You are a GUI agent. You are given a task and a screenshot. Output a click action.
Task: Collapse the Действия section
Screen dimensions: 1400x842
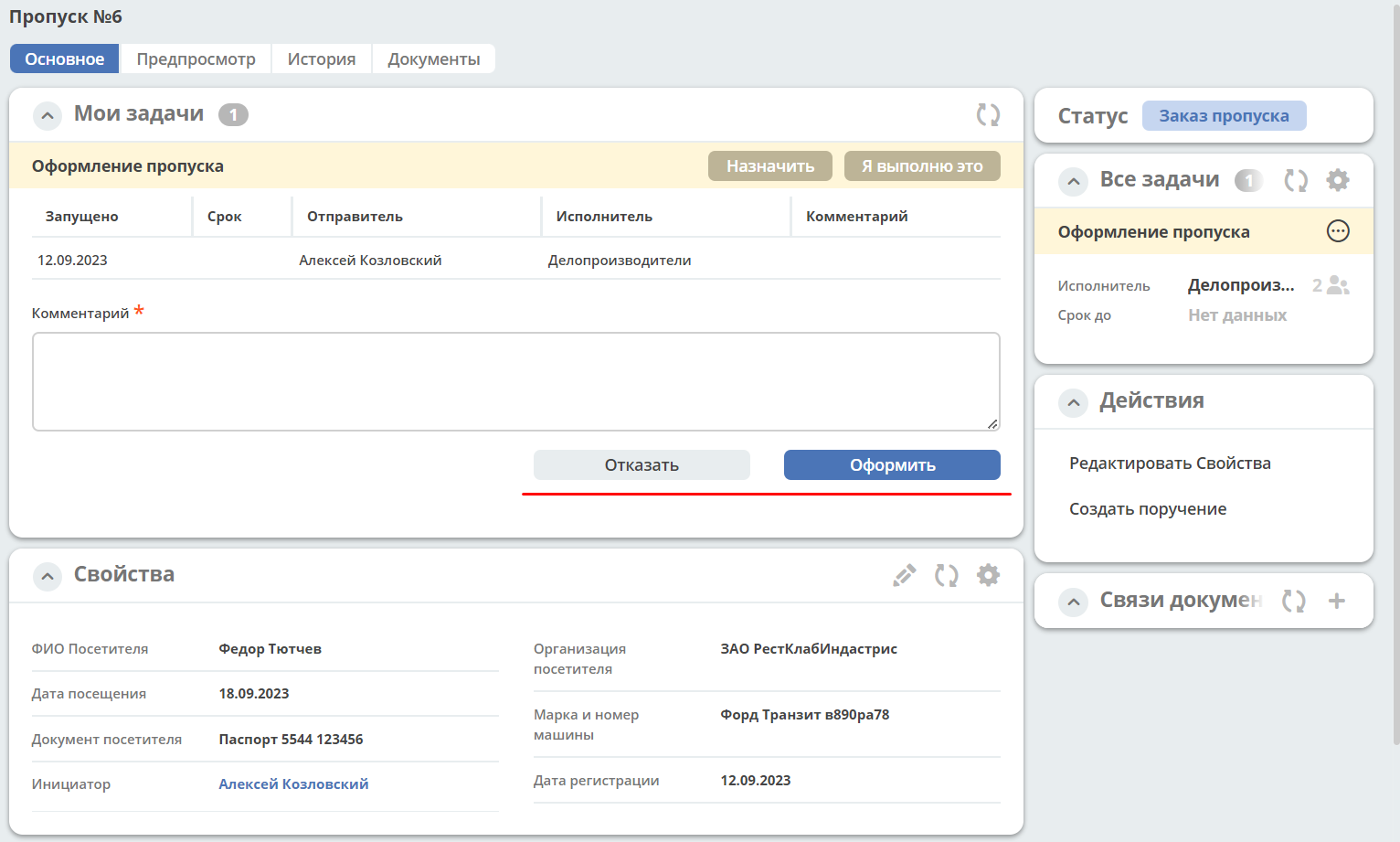[x=1074, y=402]
